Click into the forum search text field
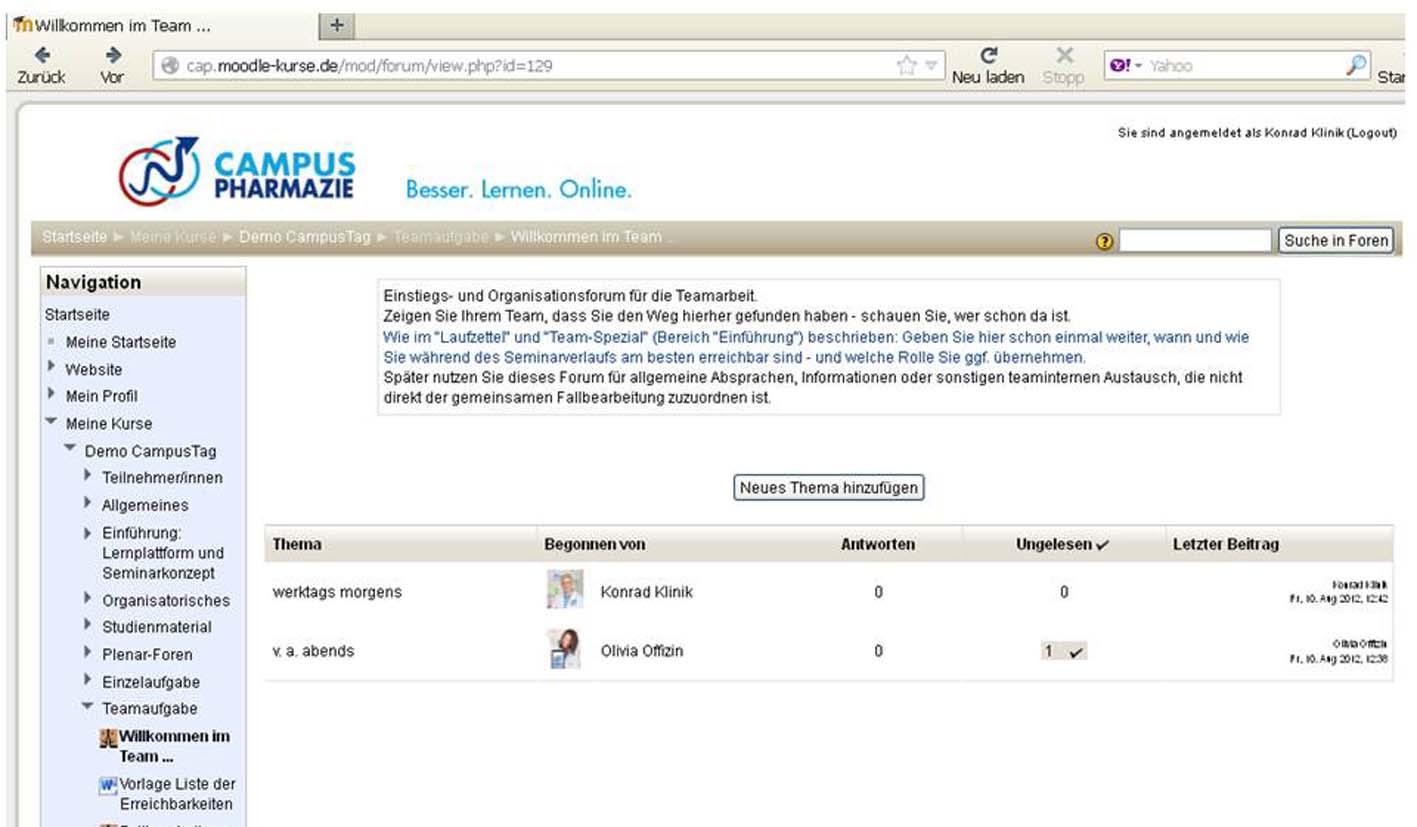The width and height of the screenshot is (1417, 827). [x=1194, y=241]
